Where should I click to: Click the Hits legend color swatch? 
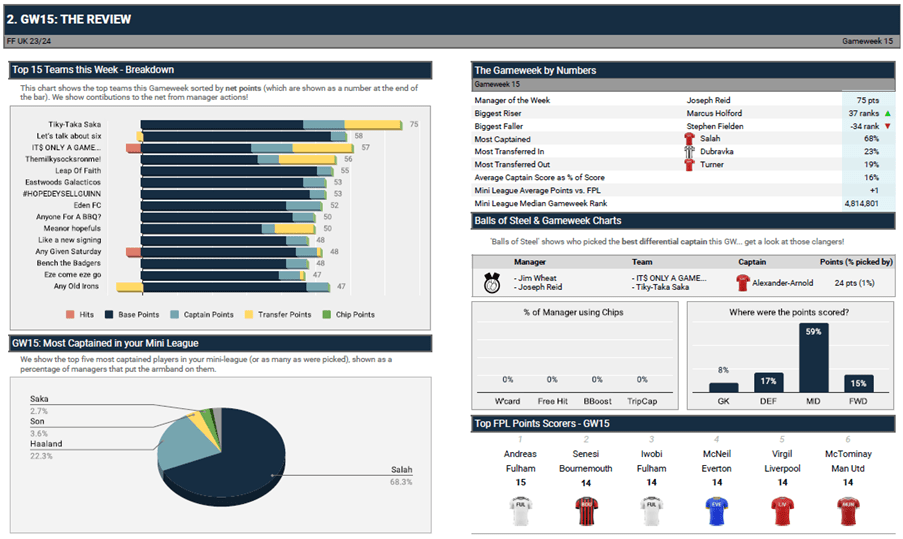tap(70, 314)
